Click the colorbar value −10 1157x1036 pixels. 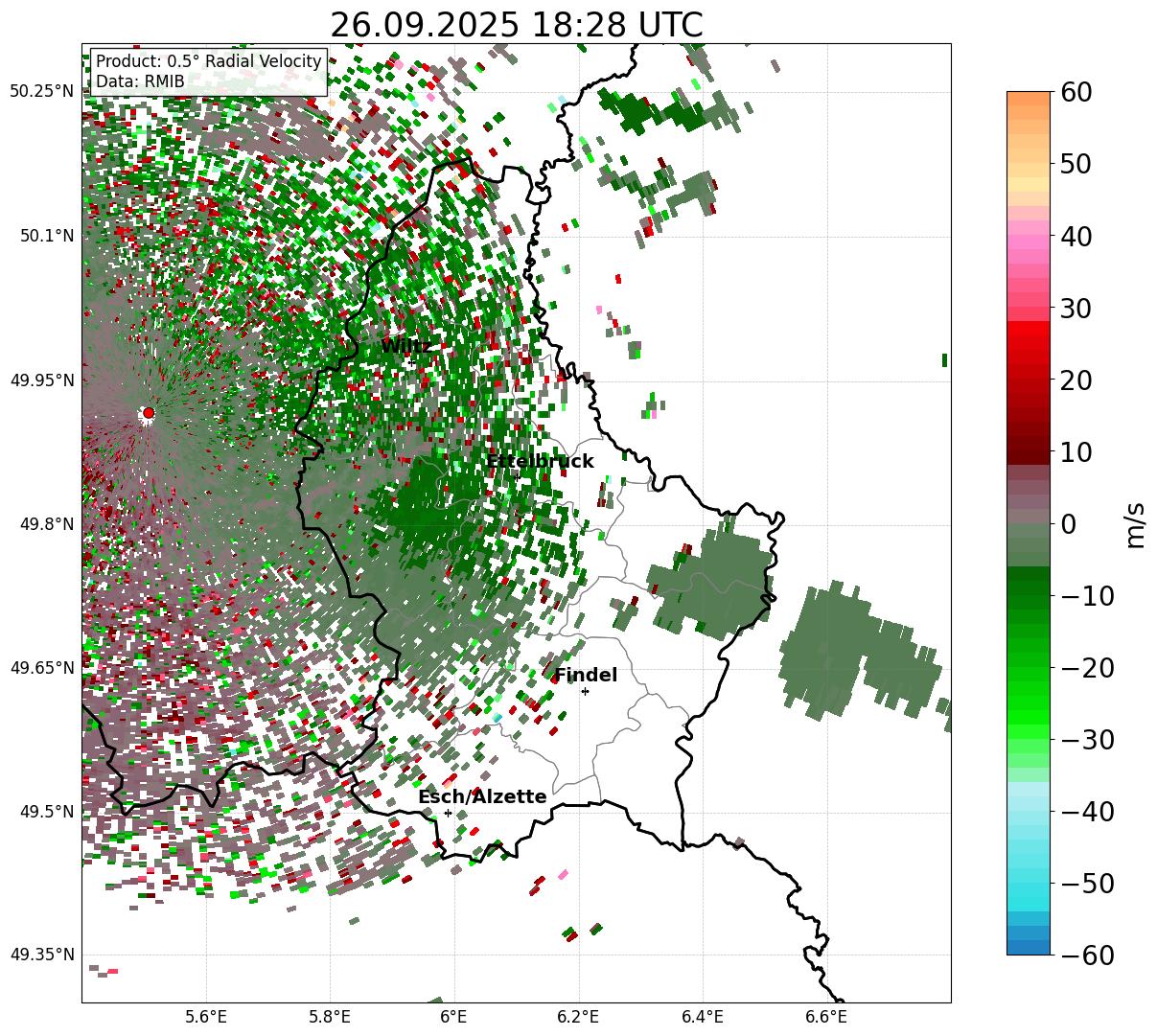tap(1087, 596)
